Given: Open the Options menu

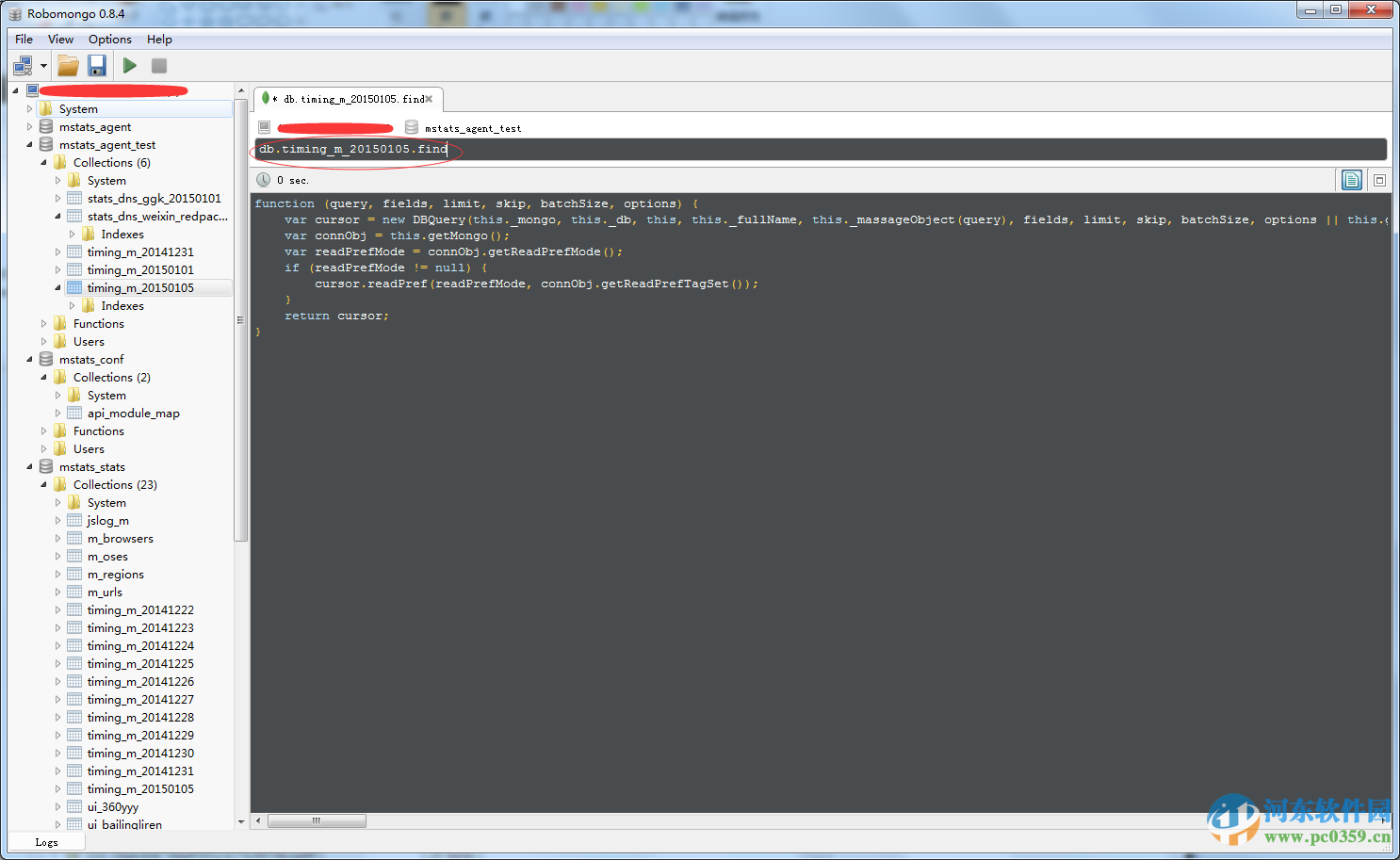Looking at the screenshot, I should pos(110,40).
